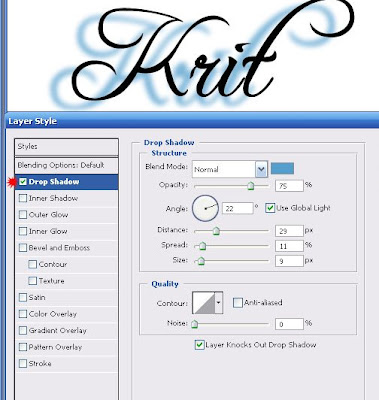
Task: Select Blending Options: Default entry
Action: point(66,165)
